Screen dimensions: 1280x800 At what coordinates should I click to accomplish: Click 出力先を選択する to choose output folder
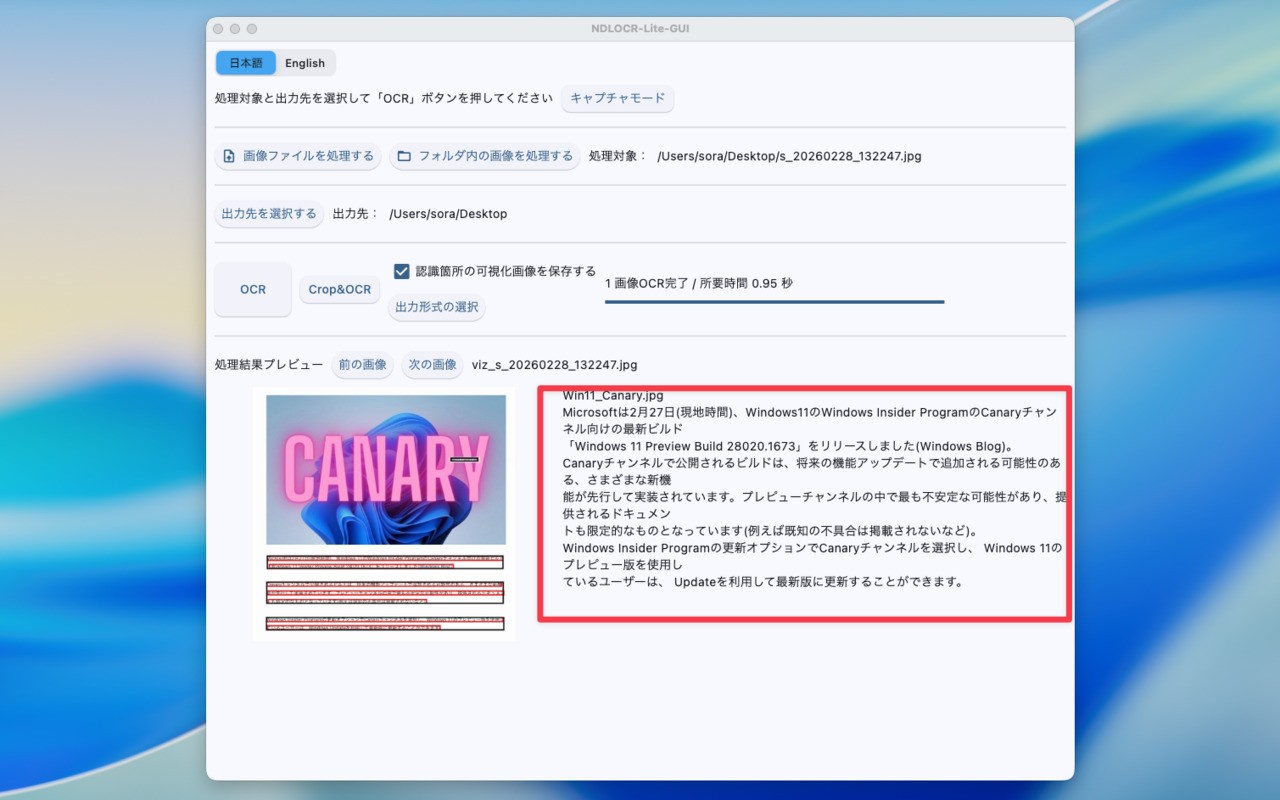pos(269,214)
